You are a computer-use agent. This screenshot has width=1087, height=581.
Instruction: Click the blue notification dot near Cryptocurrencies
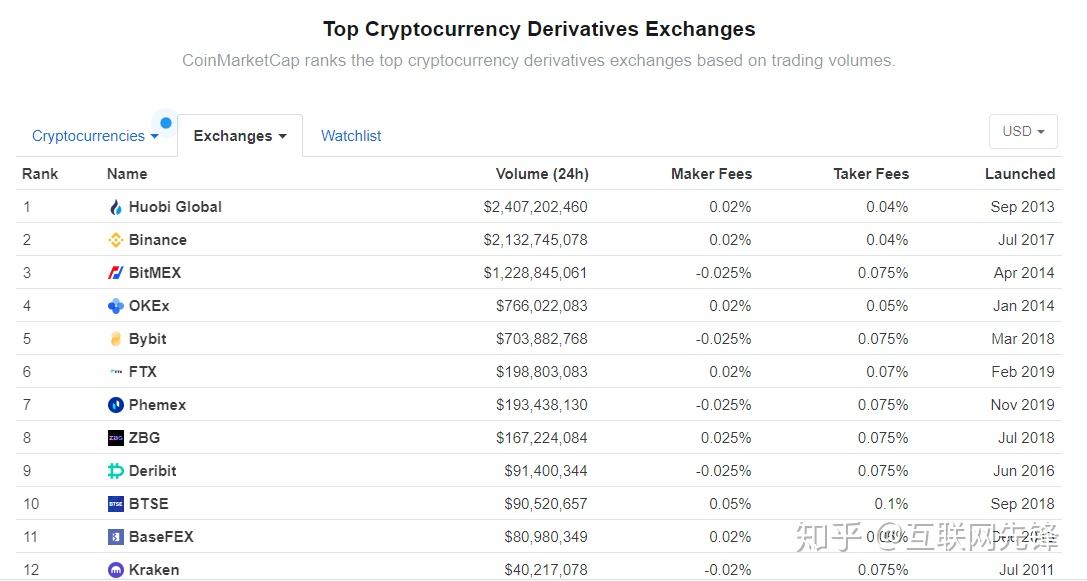click(x=166, y=123)
